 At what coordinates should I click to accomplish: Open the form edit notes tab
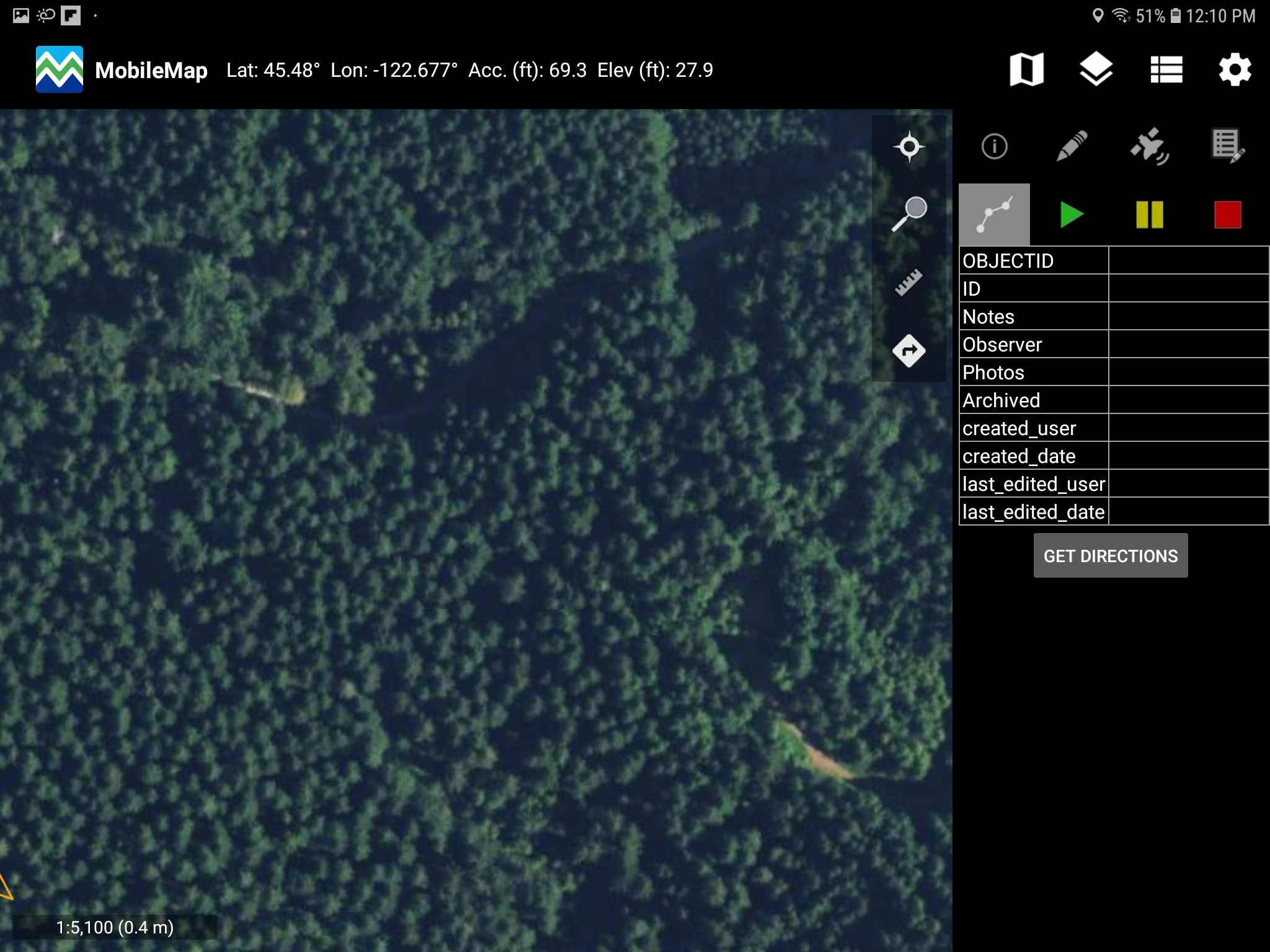click(x=1227, y=147)
